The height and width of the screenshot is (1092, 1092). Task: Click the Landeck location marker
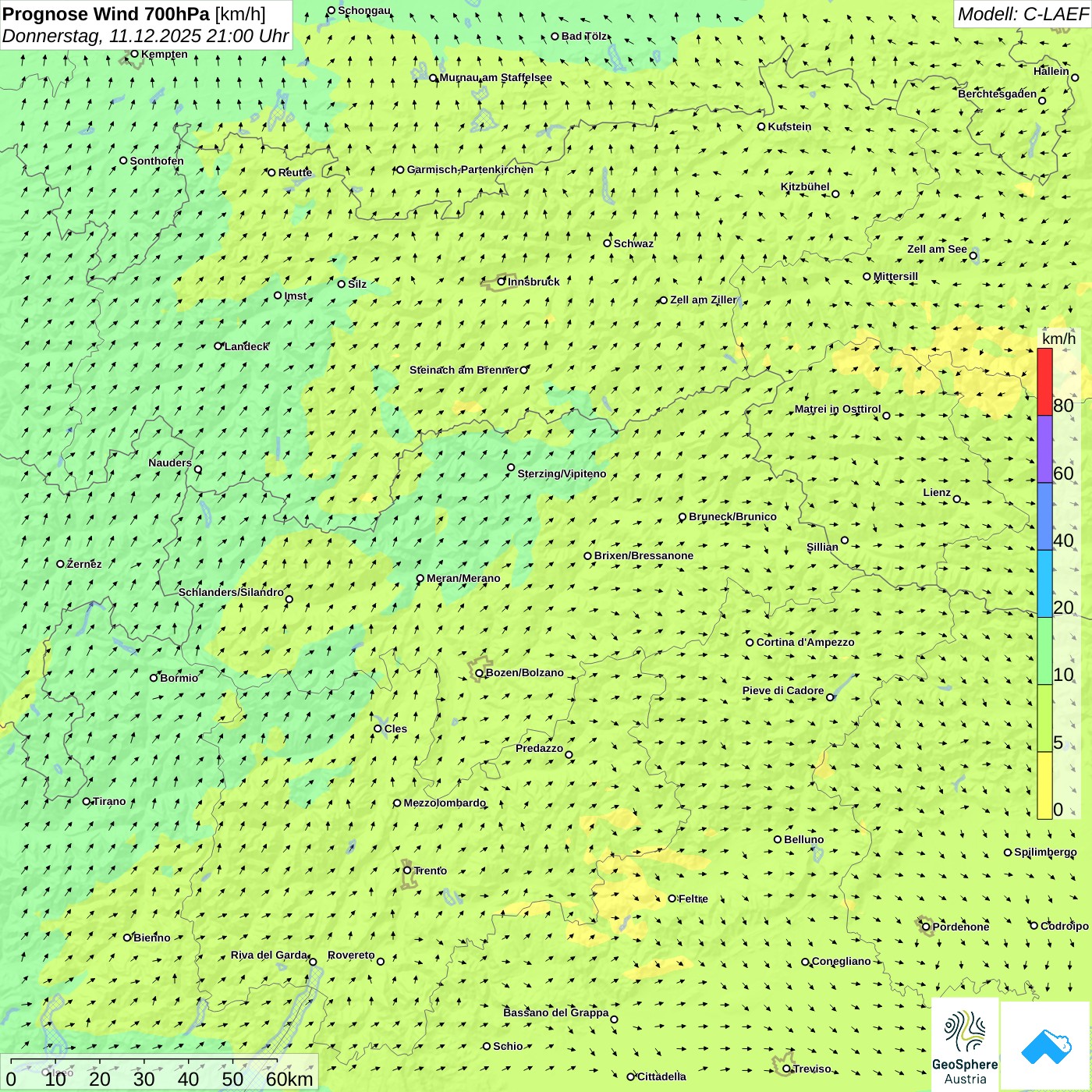point(218,346)
